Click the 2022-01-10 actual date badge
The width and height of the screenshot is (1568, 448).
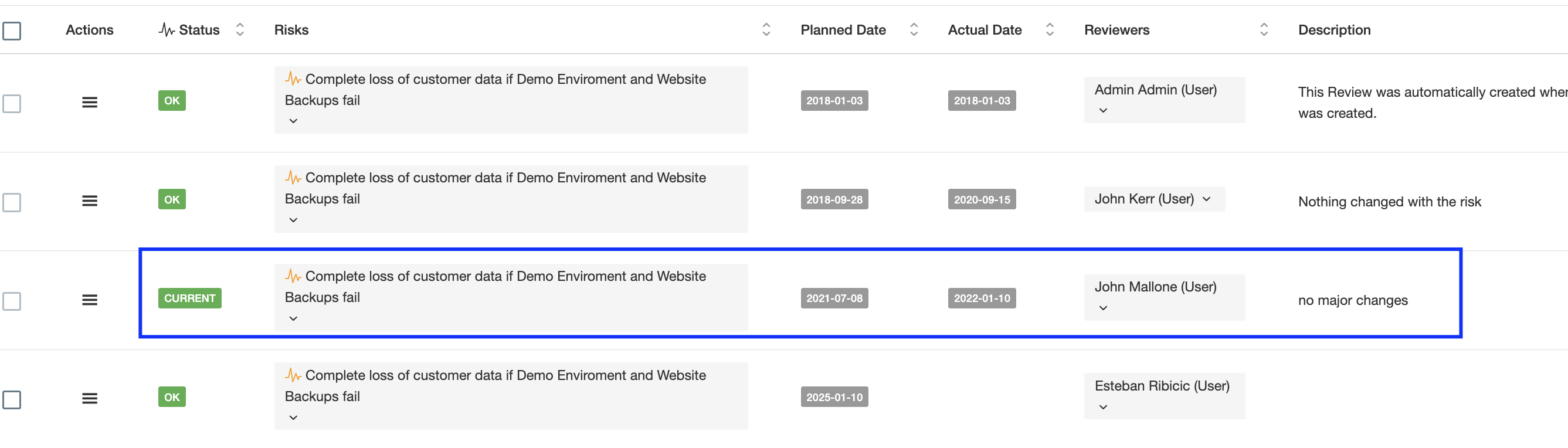point(981,298)
